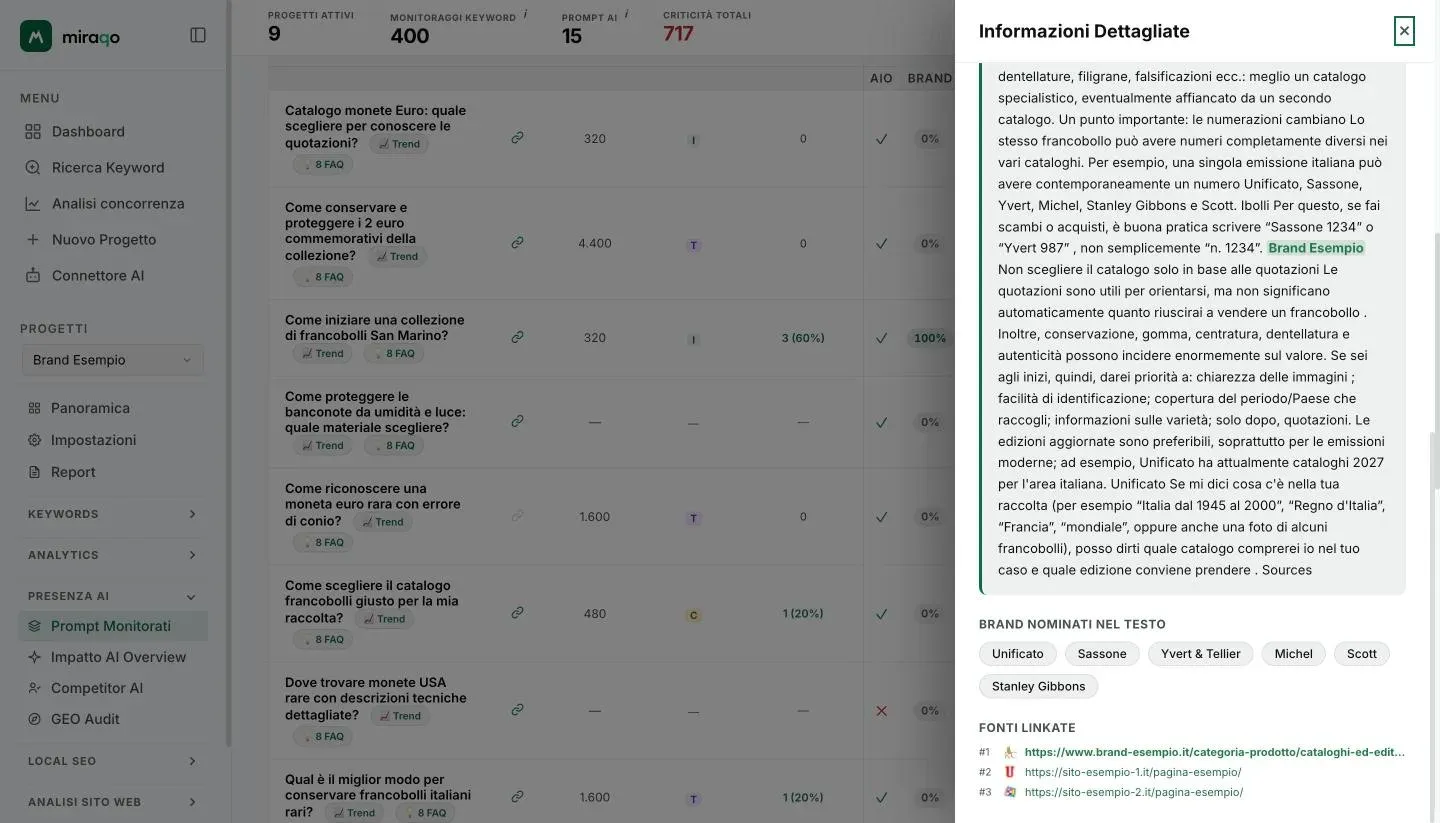Click the 1 (20%) value in catalogo francobolli row
The image size is (1440, 823).
click(802, 614)
